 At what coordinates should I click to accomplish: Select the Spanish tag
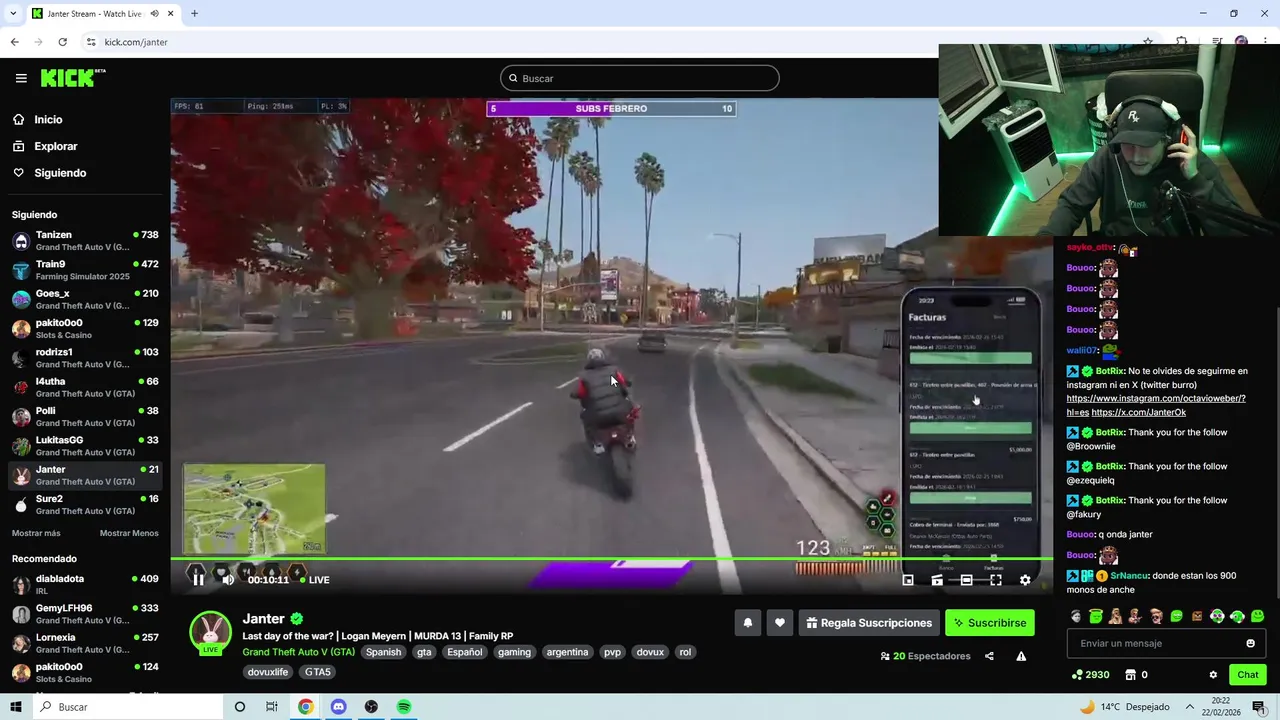pos(383,652)
